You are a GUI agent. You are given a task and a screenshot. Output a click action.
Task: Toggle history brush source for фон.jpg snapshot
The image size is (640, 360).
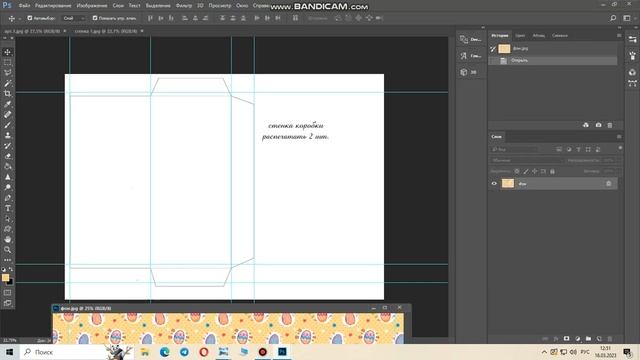pos(493,49)
